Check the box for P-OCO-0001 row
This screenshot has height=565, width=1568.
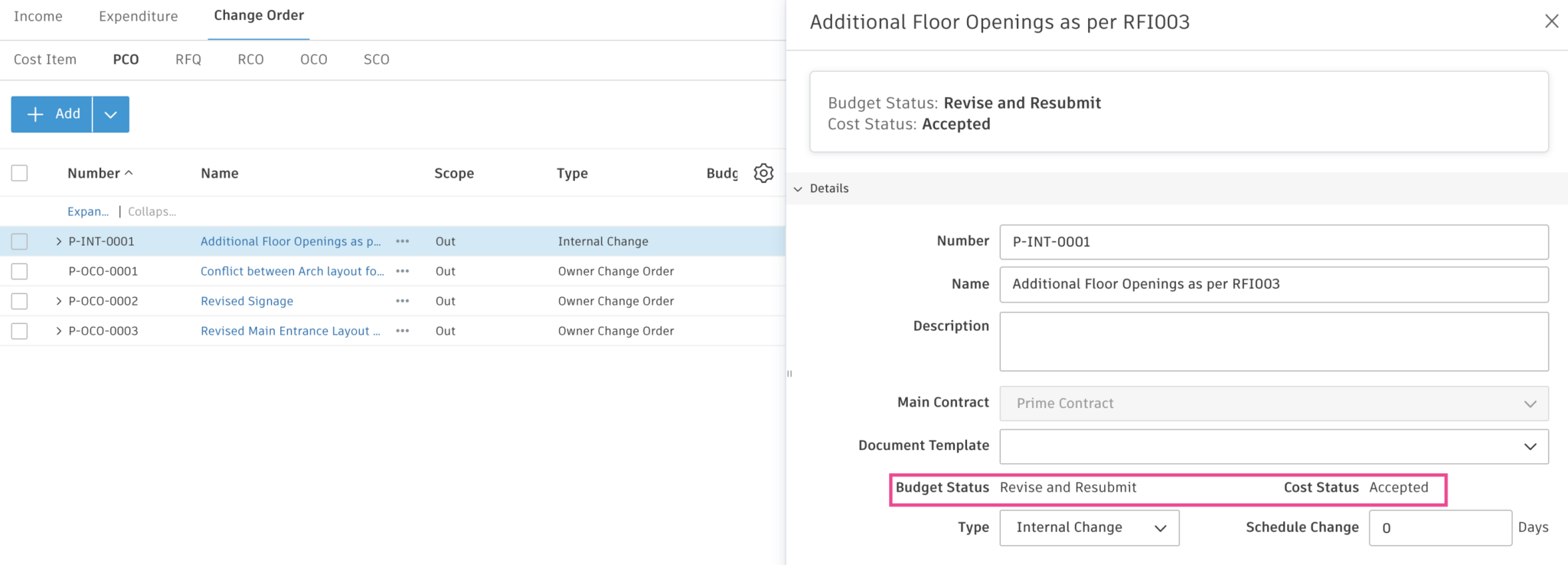20,271
